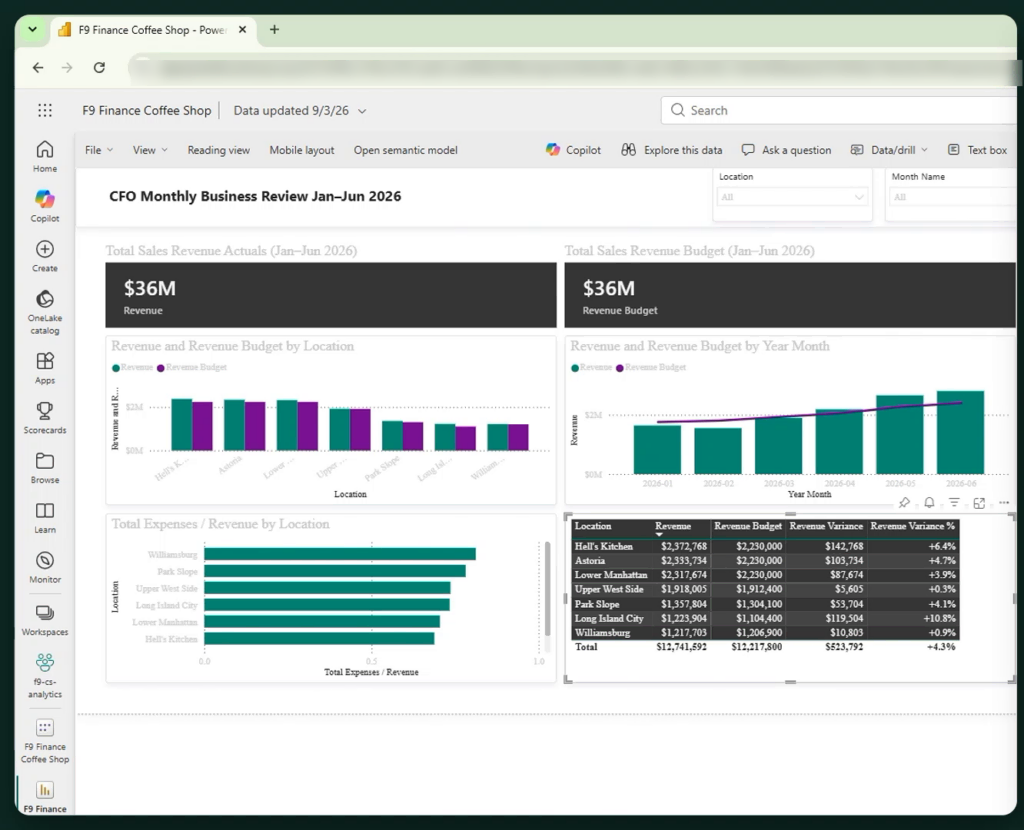
Task: Reload the page with refresh icon
Action: 99,67
